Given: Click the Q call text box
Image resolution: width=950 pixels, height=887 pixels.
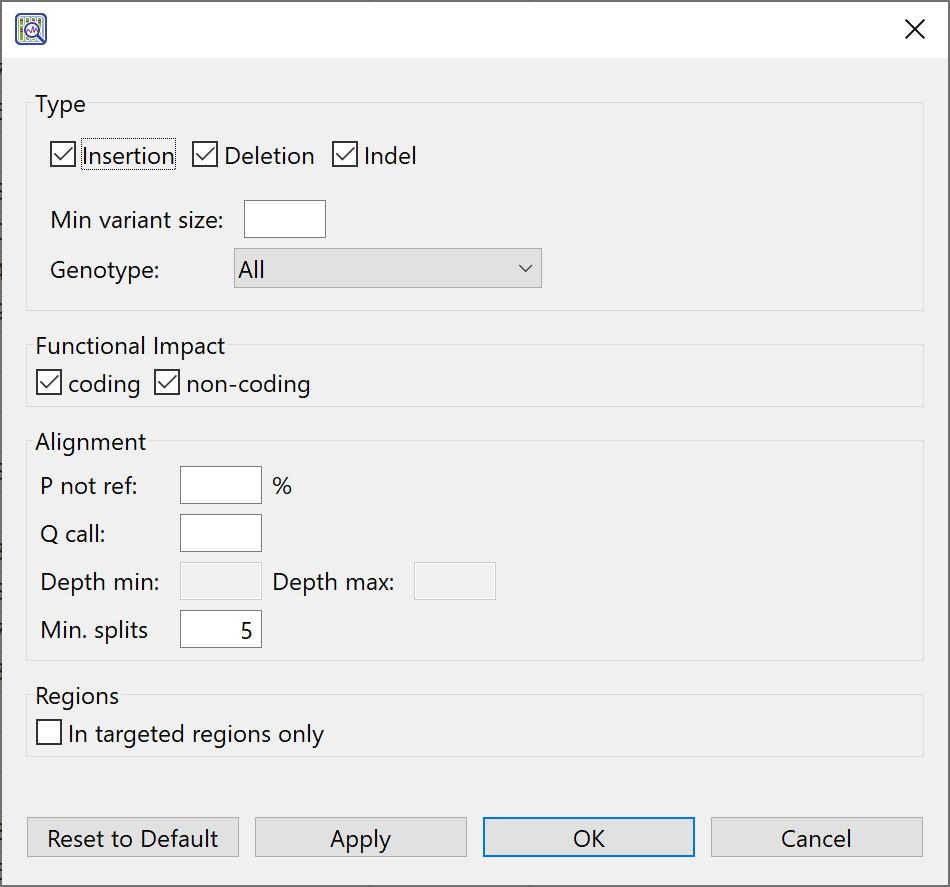Looking at the screenshot, I should point(220,533).
